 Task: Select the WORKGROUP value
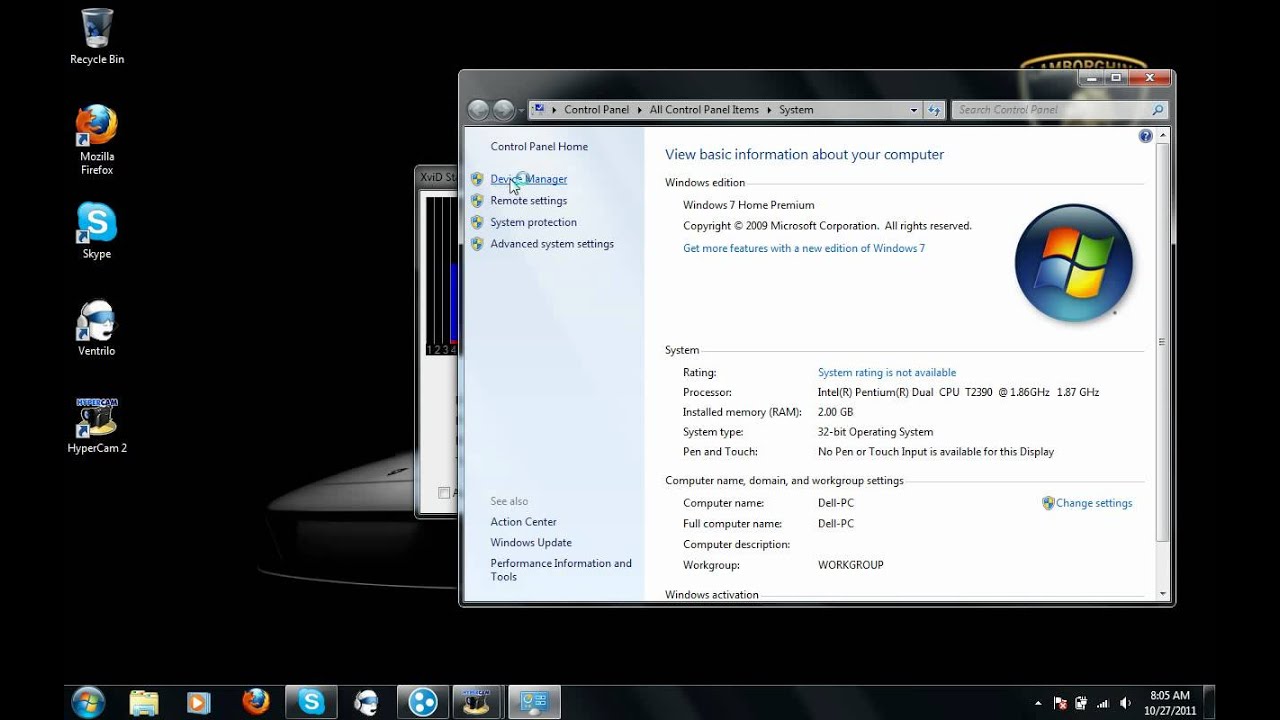point(850,565)
